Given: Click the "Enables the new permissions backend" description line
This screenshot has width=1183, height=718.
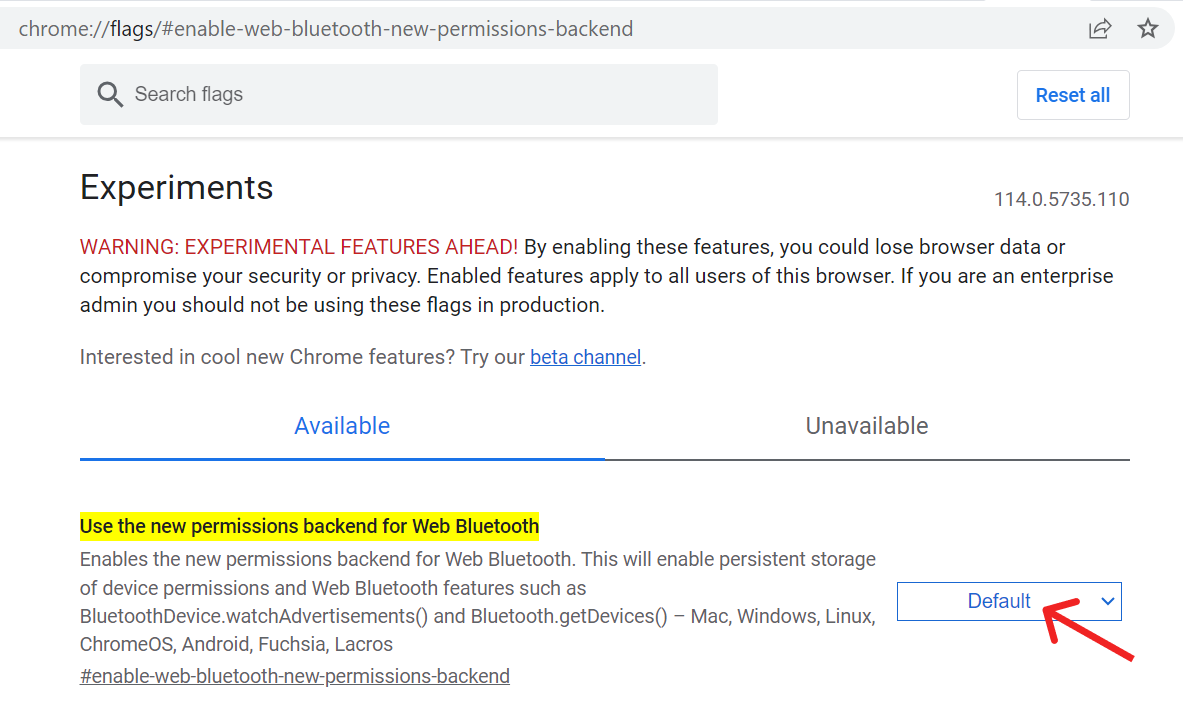Looking at the screenshot, I should 477,559.
